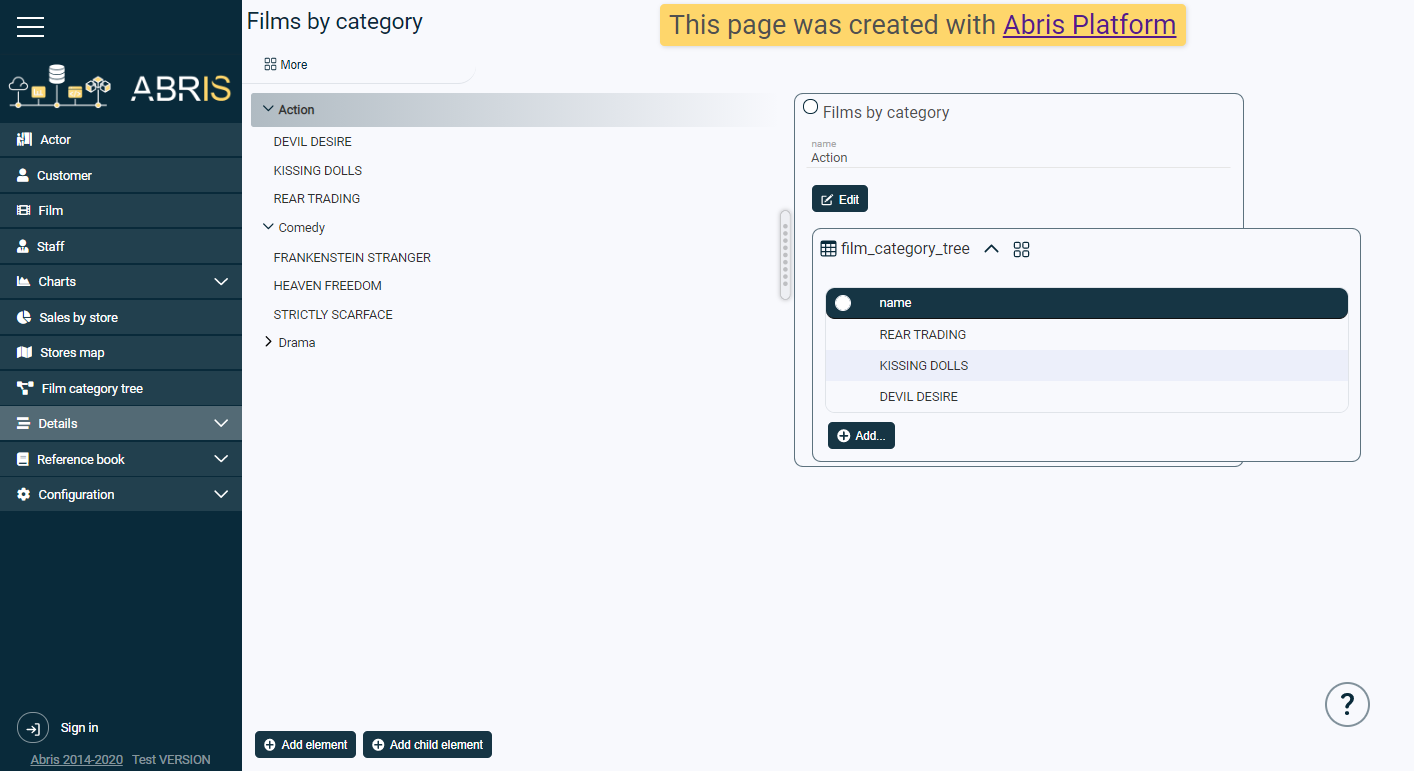Open the Customer menu item
The image size is (1414, 771).
[121, 175]
